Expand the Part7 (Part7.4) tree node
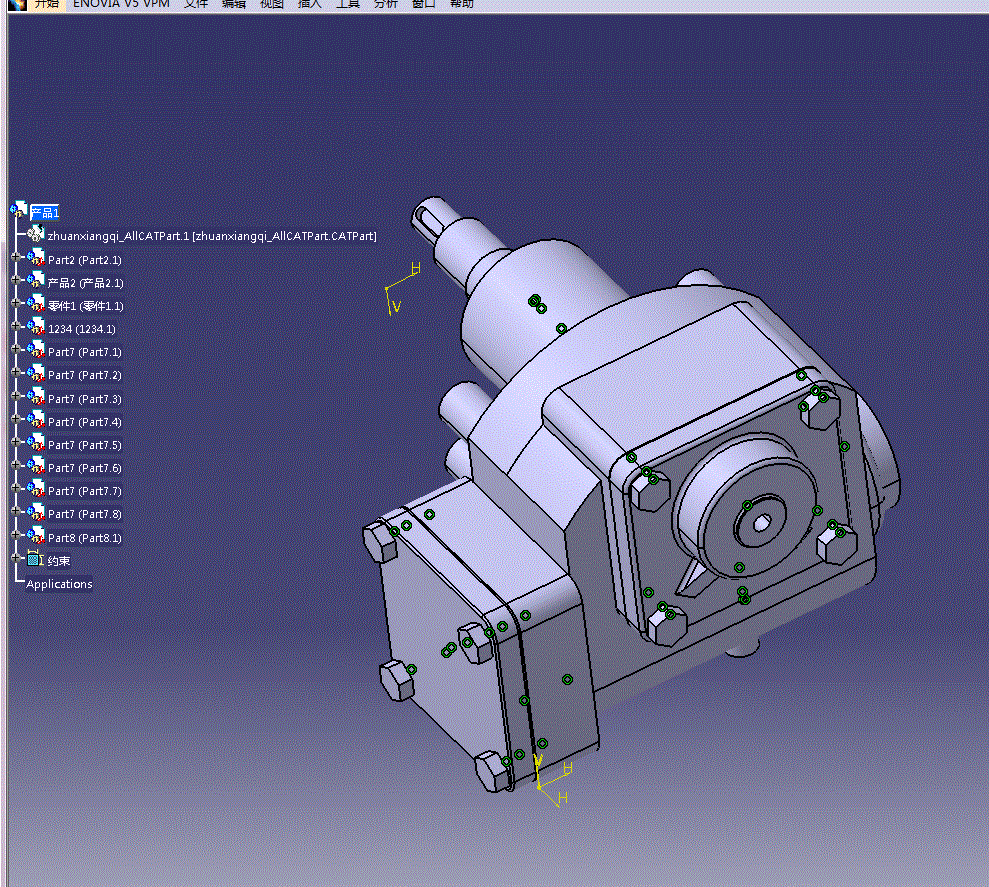Screen dimensions: 989x887 pos(16,419)
